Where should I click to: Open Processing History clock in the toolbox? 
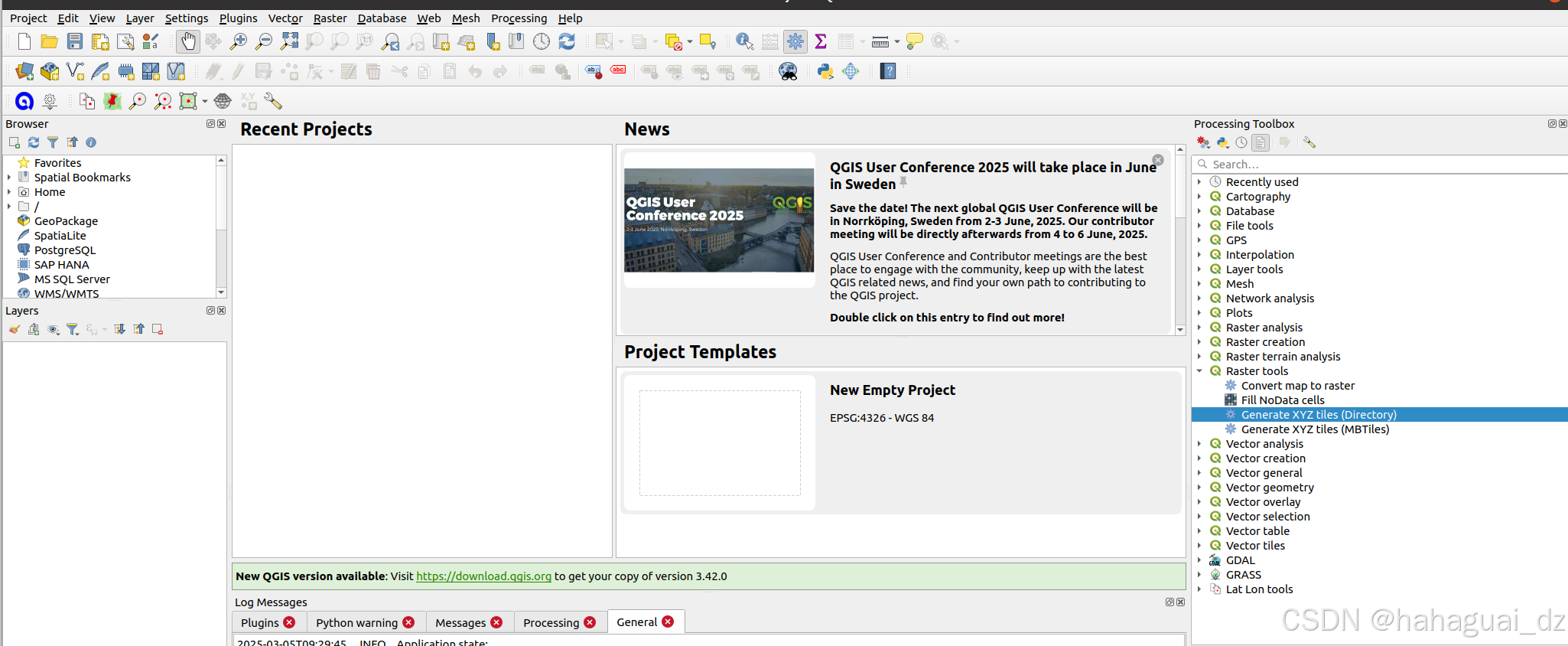[x=1241, y=142]
